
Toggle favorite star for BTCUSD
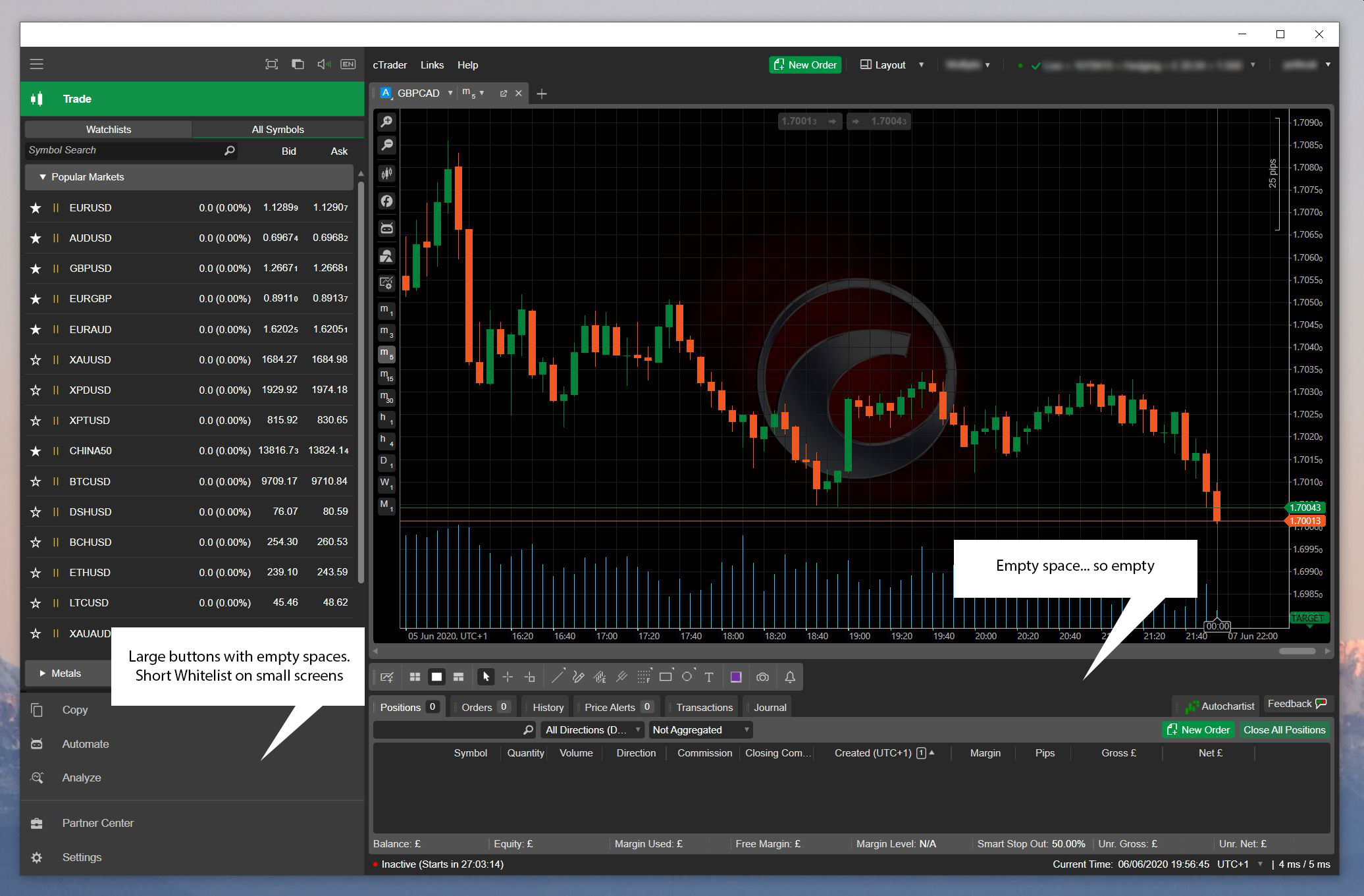click(36, 482)
